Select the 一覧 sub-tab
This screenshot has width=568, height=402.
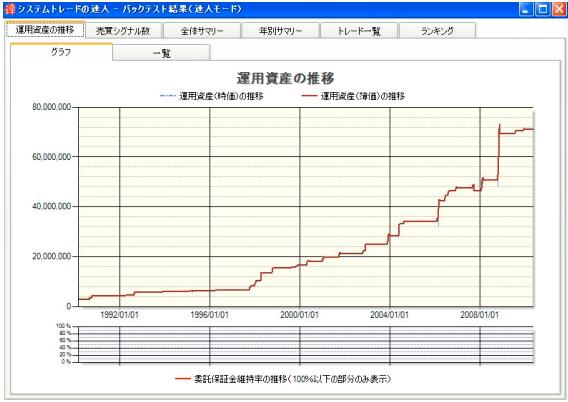coord(161,53)
